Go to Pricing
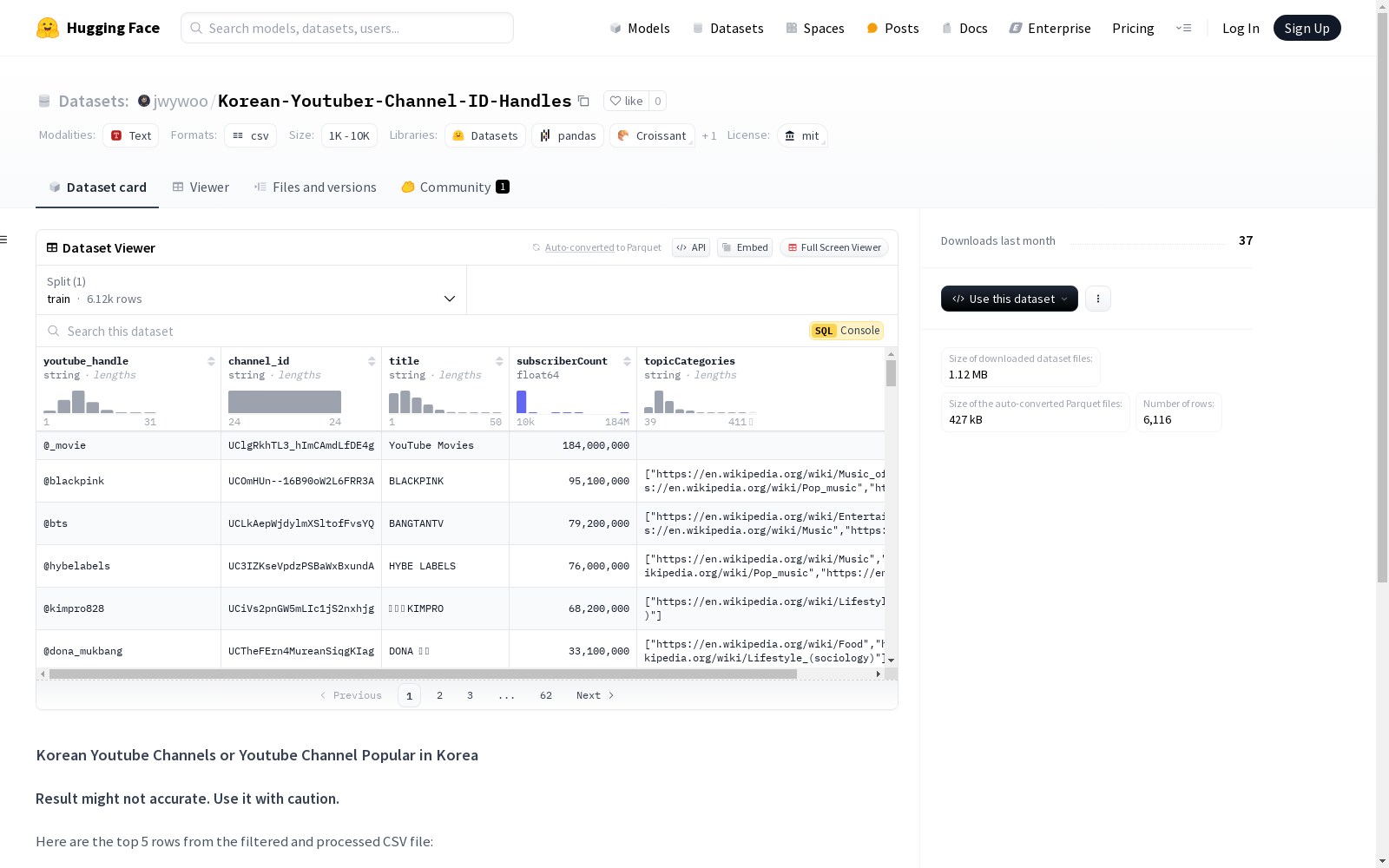This screenshot has height=868, width=1389. pos(1133,28)
